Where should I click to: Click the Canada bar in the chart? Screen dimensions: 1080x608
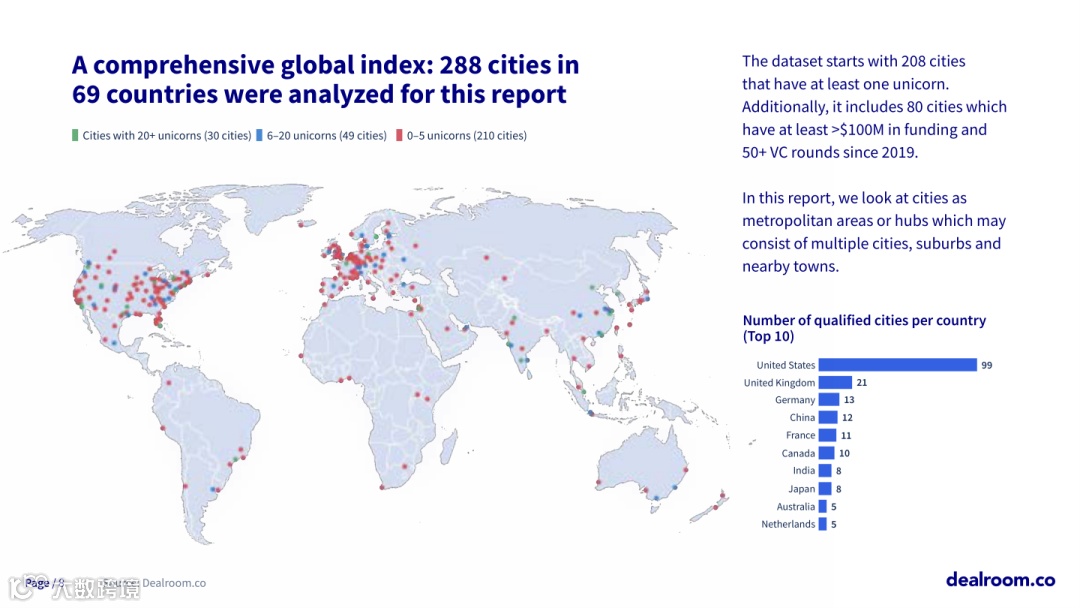(x=827, y=453)
